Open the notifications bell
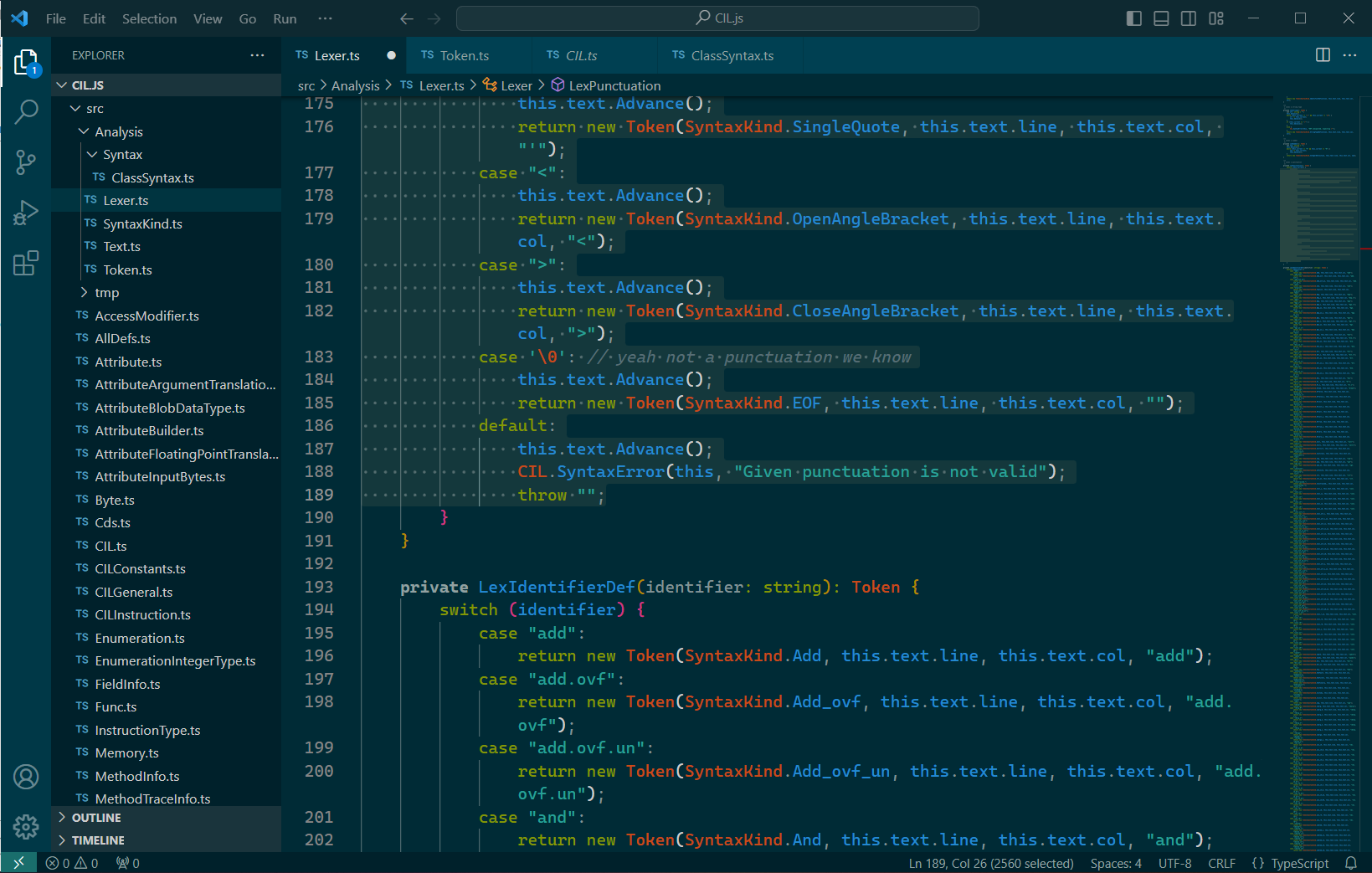The image size is (1372, 873). pyautogui.click(x=1350, y=863)
